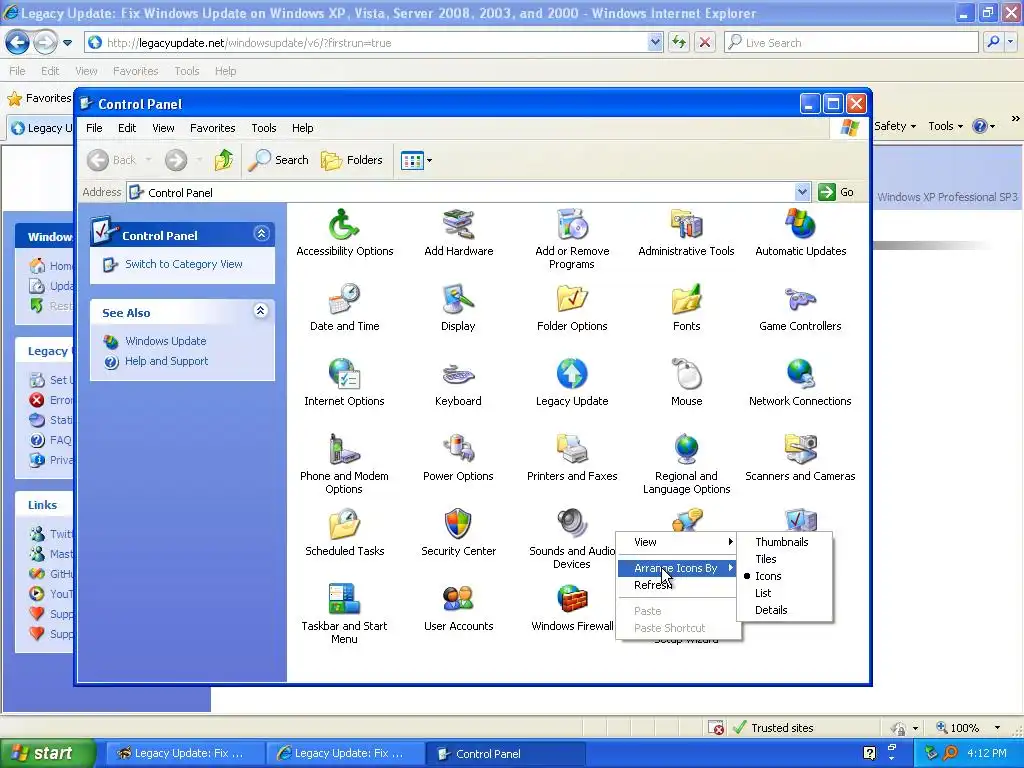Image resolution: width=1024 pixels, height=768 pixels.
Task: Click Internet Explorer Refresh button
Action: pyautogui.click(x=679, y=42)
